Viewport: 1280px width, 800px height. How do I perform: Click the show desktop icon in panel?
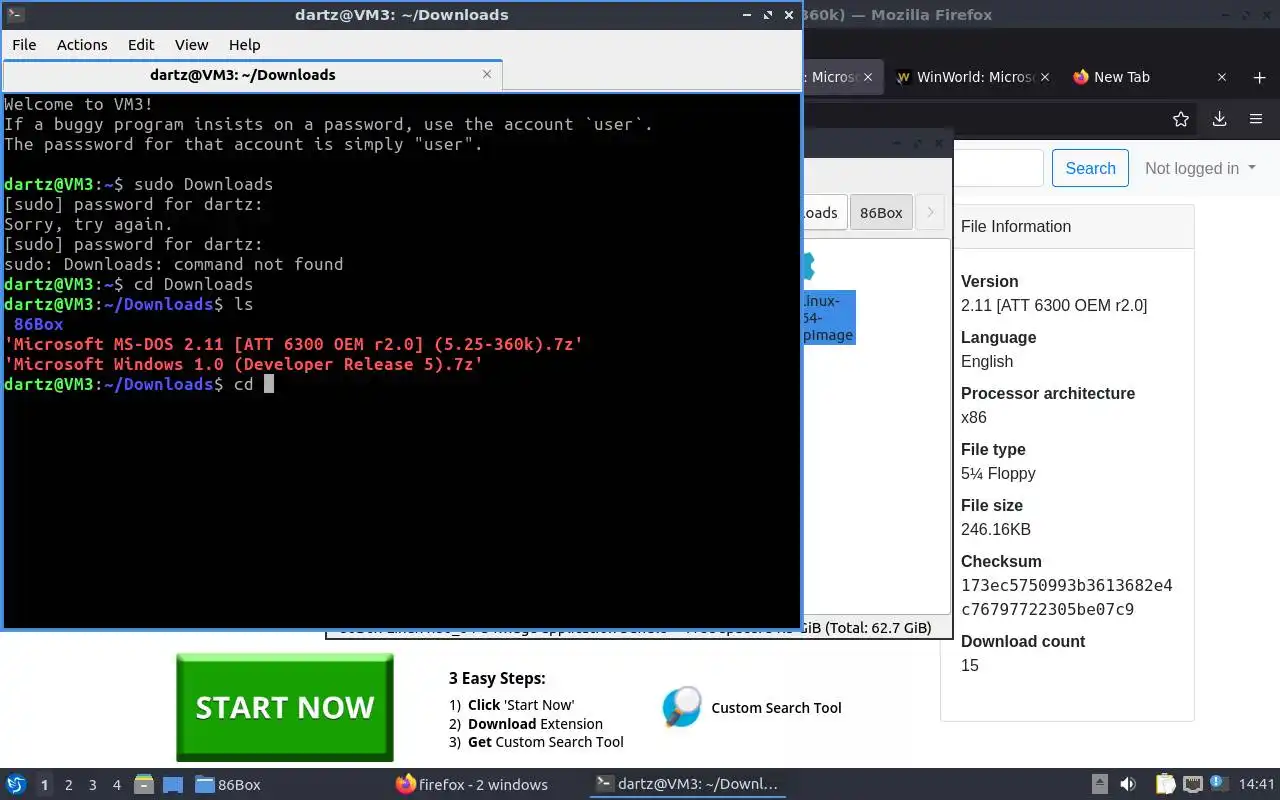(172, 785)
